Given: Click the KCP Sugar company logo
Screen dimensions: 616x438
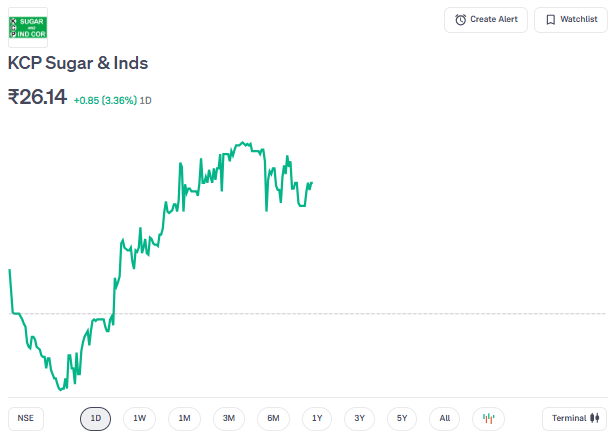Looking at the screenshot, I should click(x=28, y=27).
